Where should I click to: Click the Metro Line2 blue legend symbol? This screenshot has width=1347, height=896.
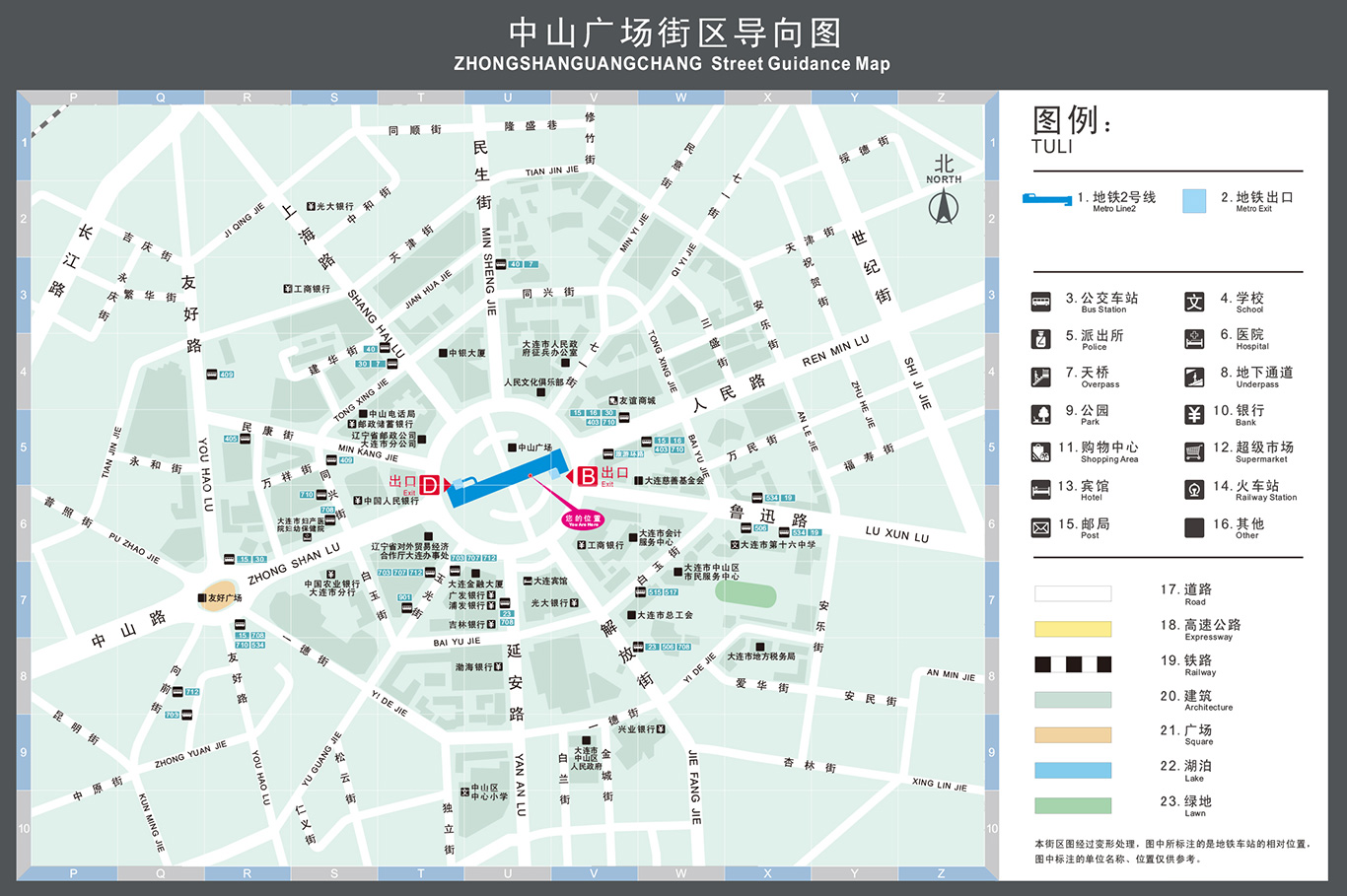(x=1047, y=200)
